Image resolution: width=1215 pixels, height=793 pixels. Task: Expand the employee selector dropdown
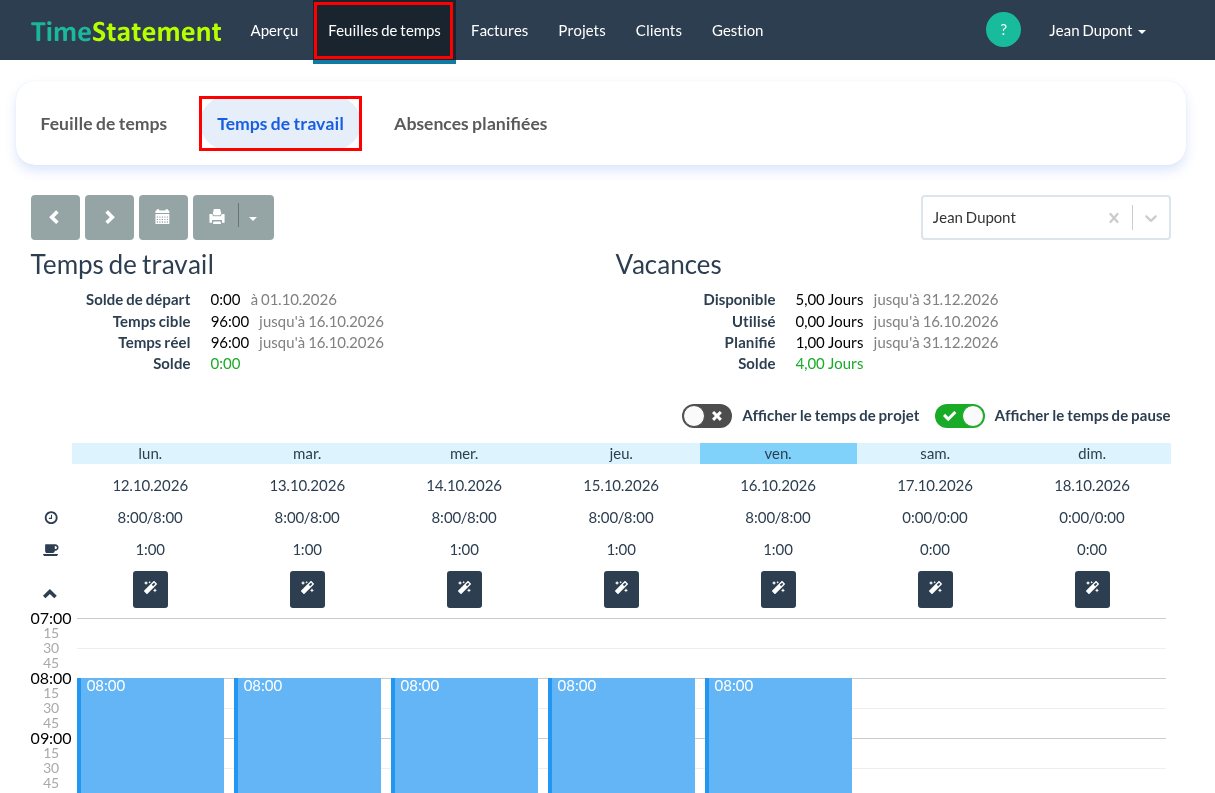(1151, 218)
